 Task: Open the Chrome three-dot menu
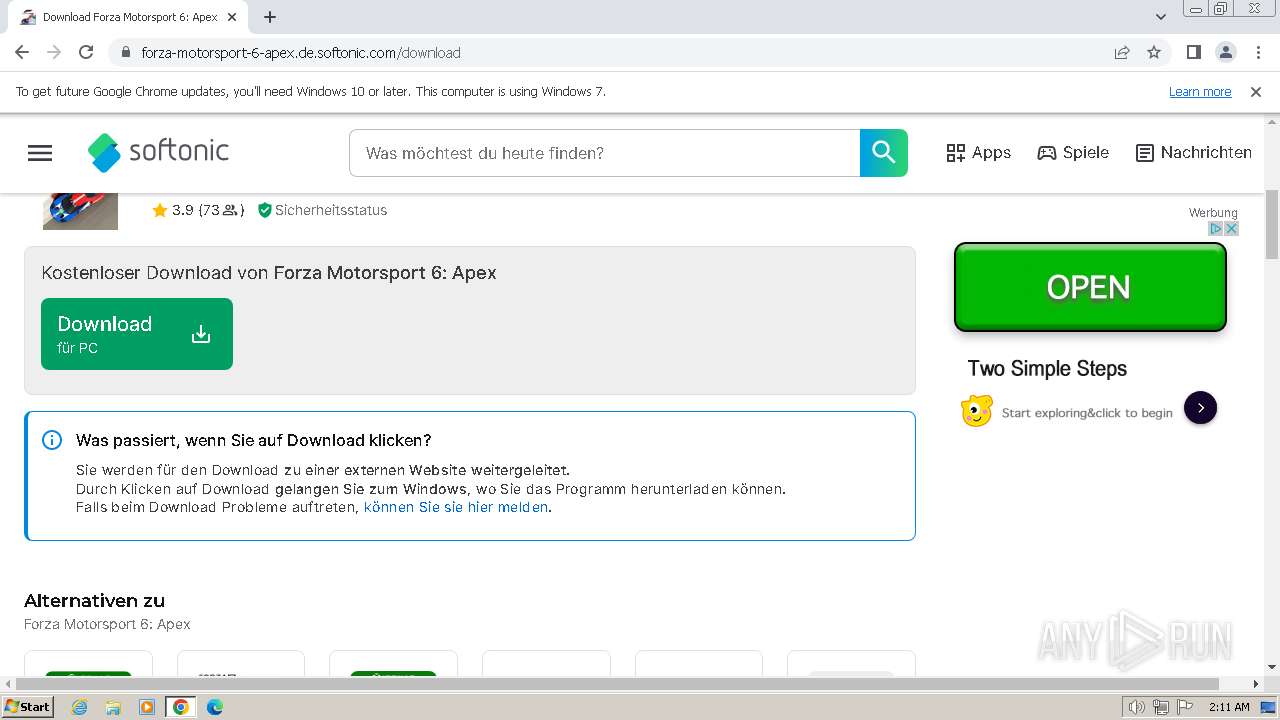click(x=1257, y=52)
